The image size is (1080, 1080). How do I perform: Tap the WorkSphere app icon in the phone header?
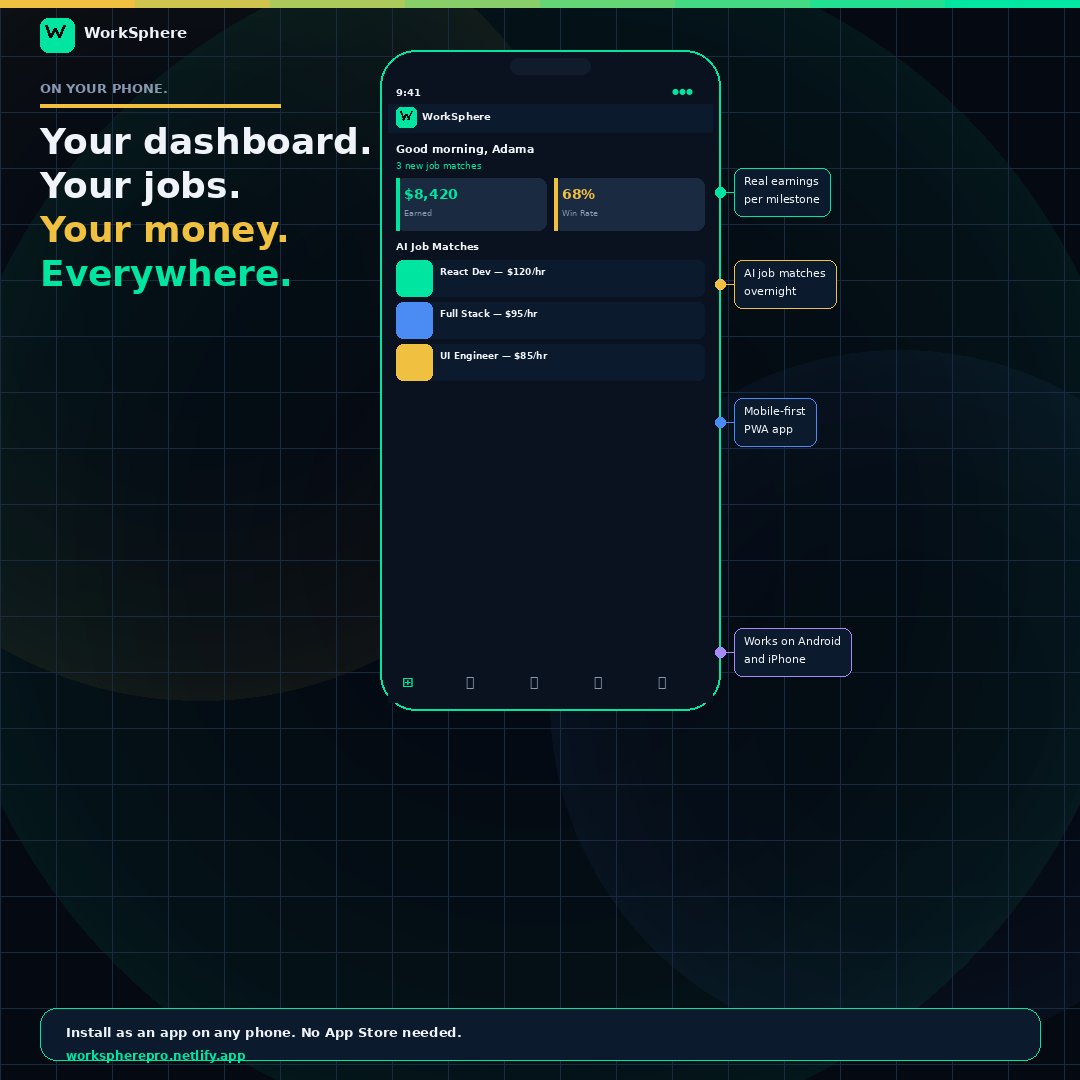tap(405, 117)
